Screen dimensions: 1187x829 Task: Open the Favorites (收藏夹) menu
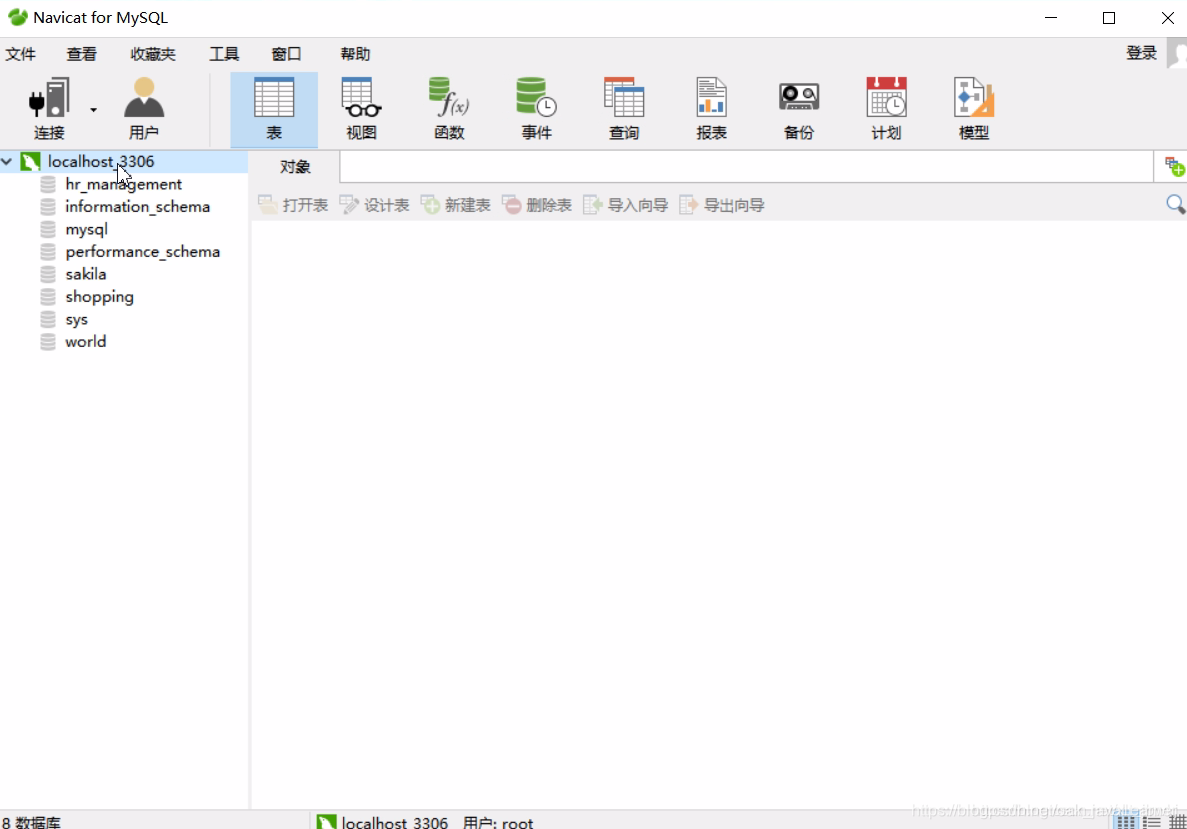[153, 54]
